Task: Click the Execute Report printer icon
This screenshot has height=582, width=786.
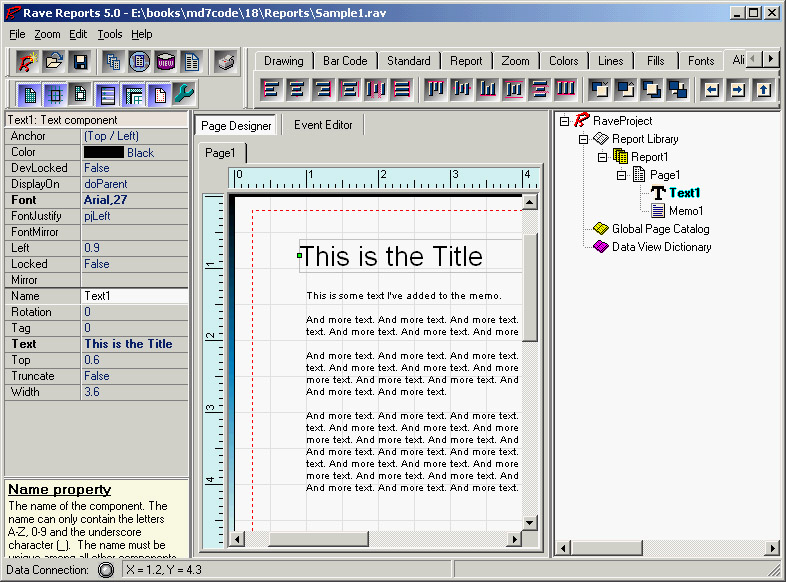Action: coord(226,62)
